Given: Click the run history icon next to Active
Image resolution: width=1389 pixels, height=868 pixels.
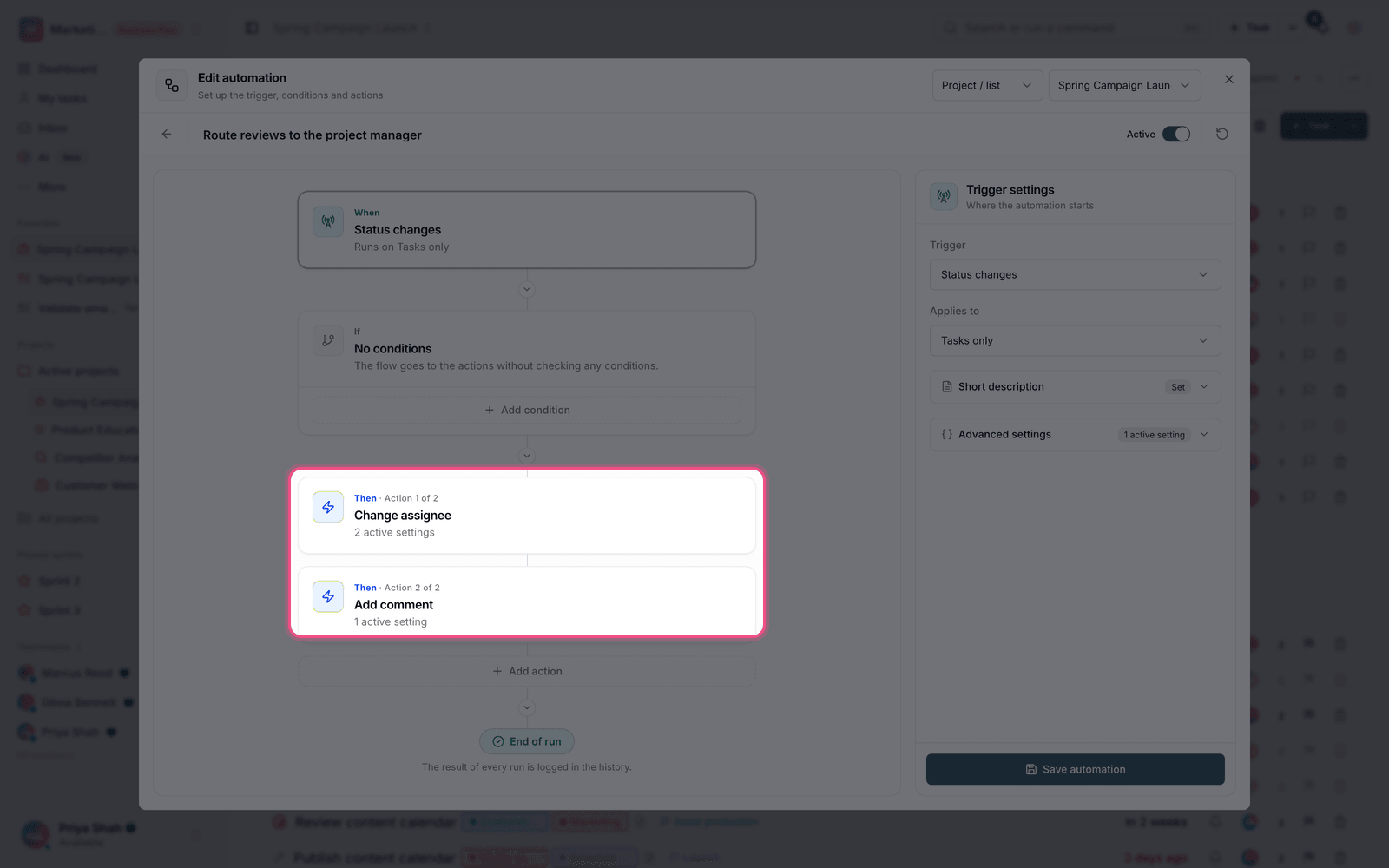Looking at the screenshot, I should 1222,135.
